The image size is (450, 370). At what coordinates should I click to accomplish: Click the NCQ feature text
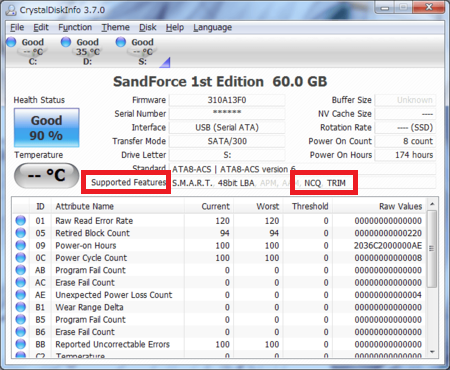coord(313,183)
